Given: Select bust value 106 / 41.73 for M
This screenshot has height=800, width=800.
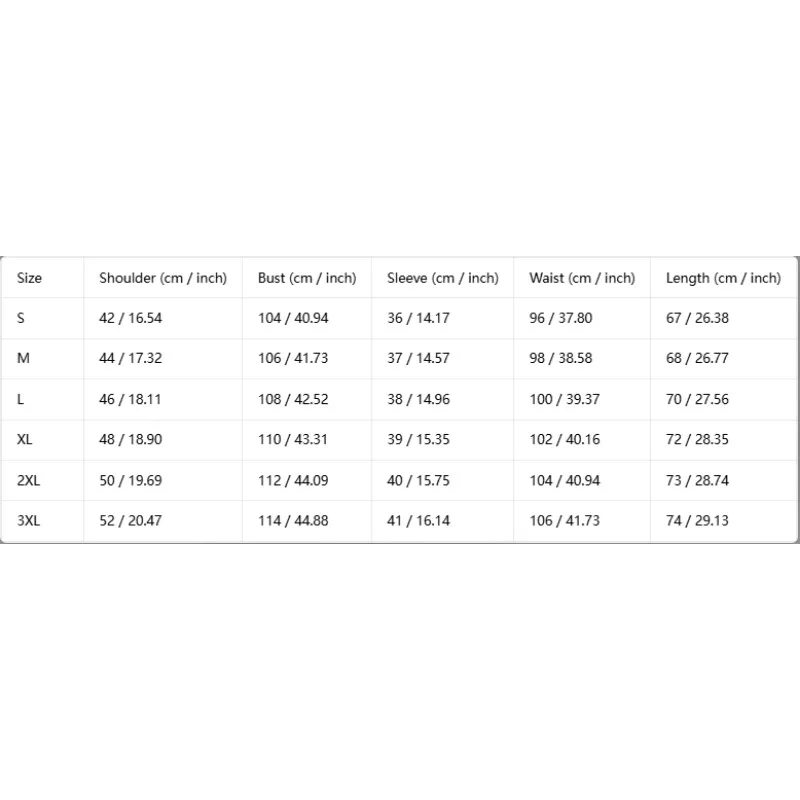Looking at the screenshot, I should coord(292,358).
